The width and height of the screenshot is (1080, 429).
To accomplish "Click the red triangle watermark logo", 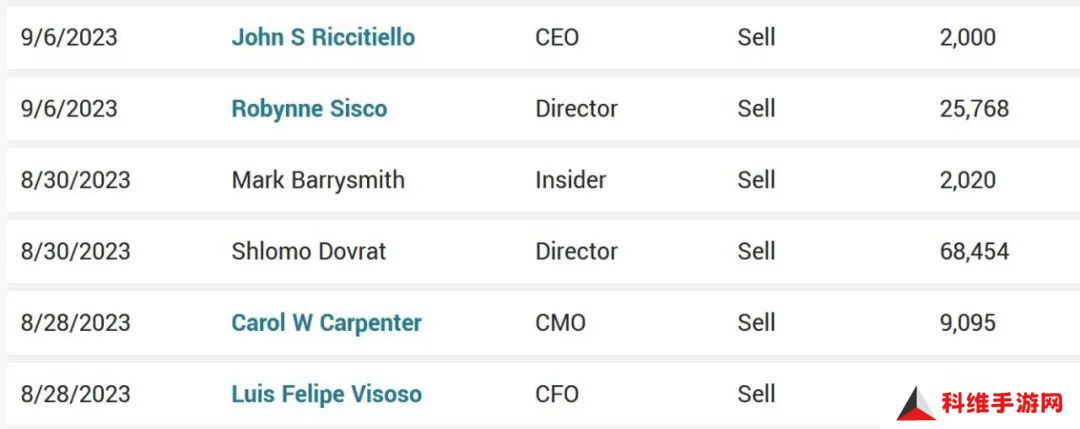I will 915,404.
